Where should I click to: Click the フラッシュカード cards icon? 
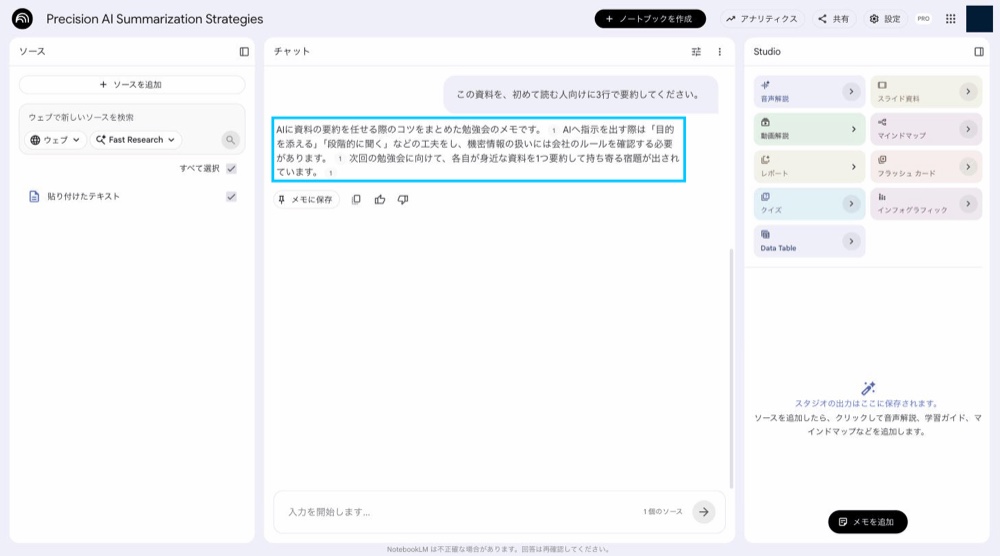click(x=882, y=159)
